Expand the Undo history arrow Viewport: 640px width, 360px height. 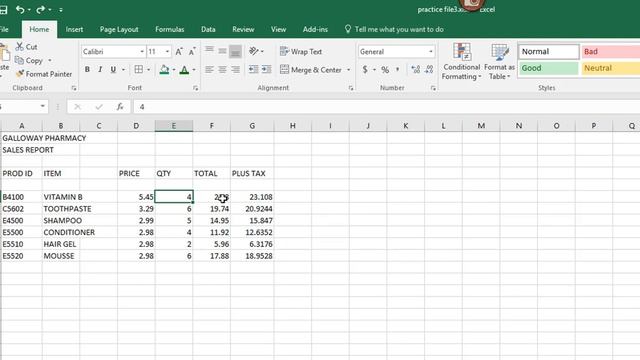coord(29,9)
